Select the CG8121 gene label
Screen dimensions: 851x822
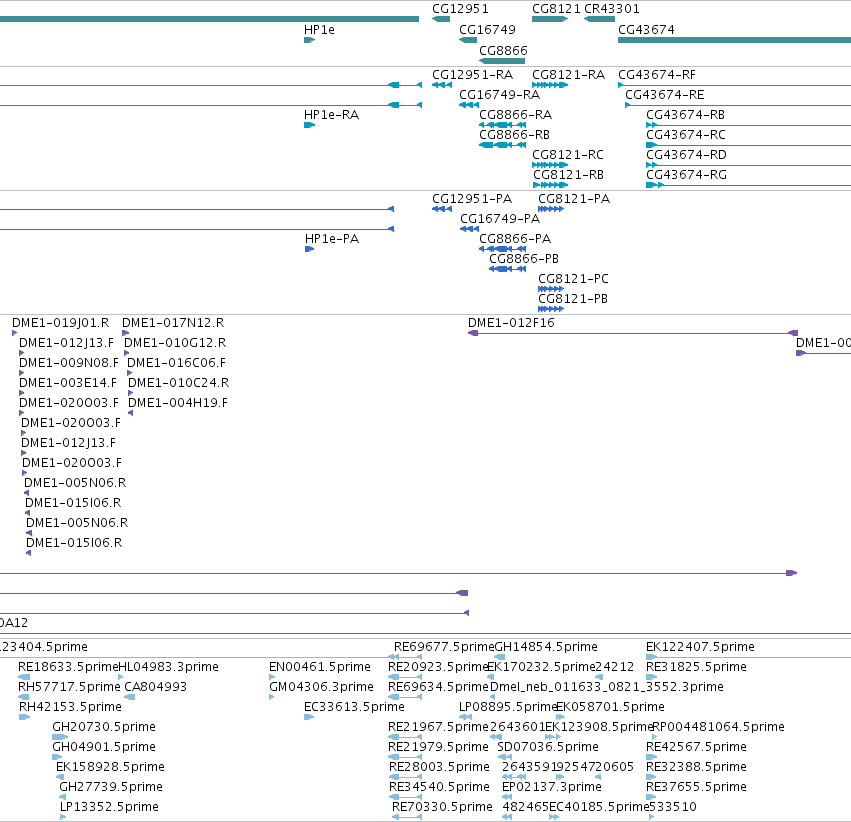(x=556, y=9)
